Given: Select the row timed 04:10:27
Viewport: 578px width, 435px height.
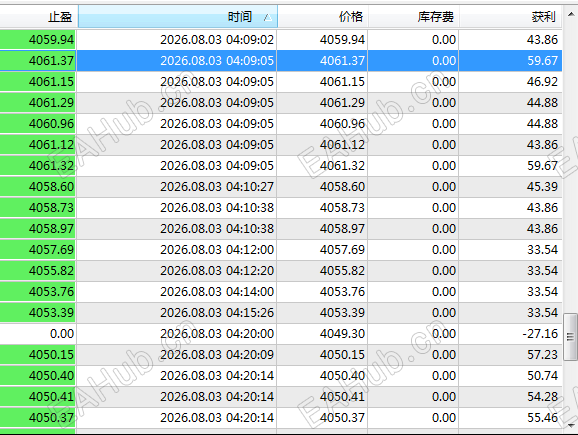Looking at the screenshot, I should click(281, 187).
